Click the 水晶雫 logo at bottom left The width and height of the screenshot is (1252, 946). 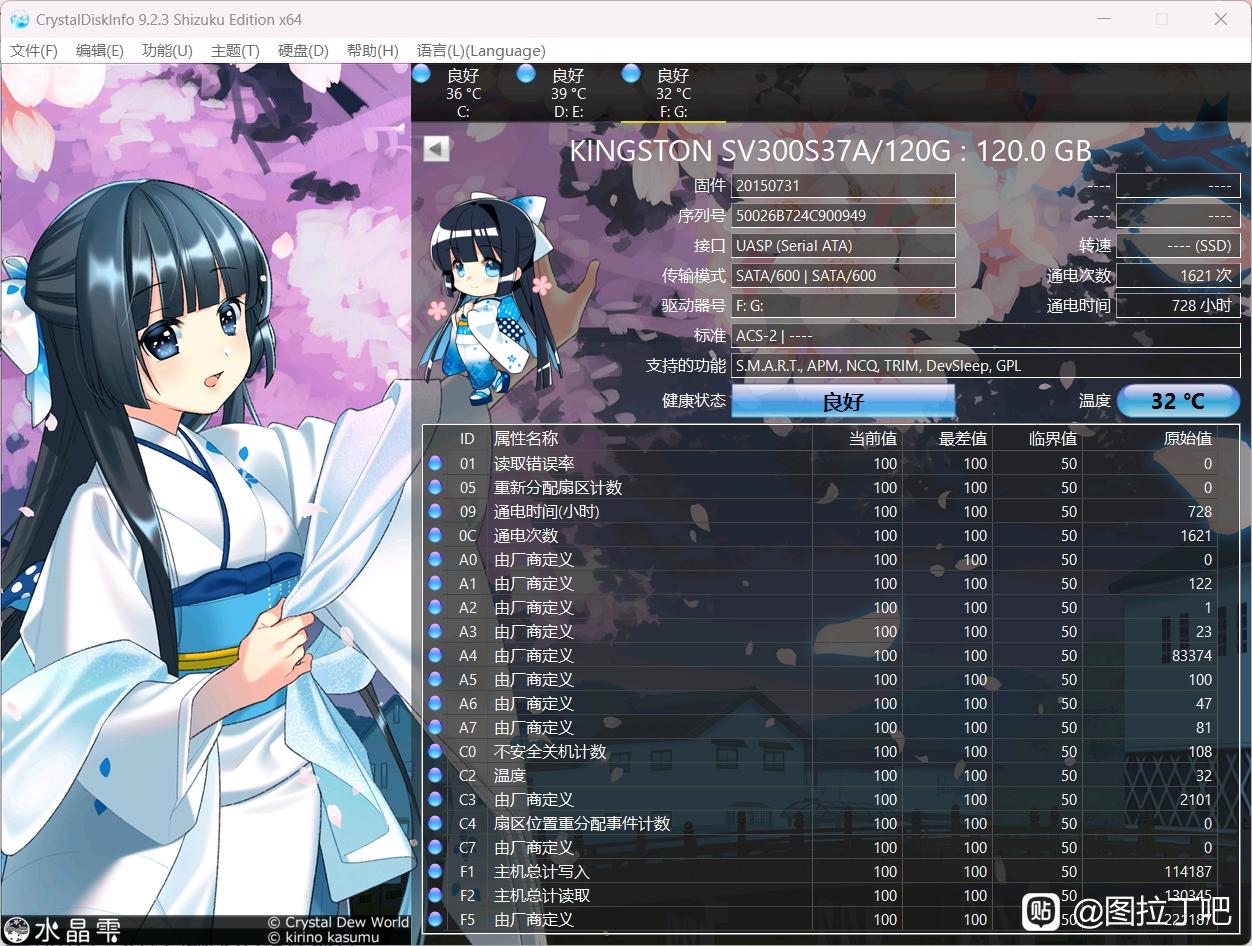coord(64,931)
